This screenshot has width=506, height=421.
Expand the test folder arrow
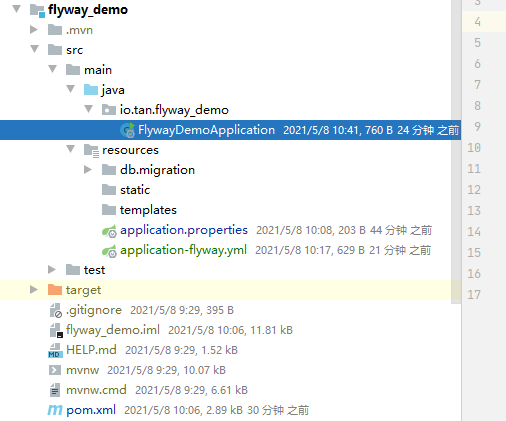pos(52,269)
